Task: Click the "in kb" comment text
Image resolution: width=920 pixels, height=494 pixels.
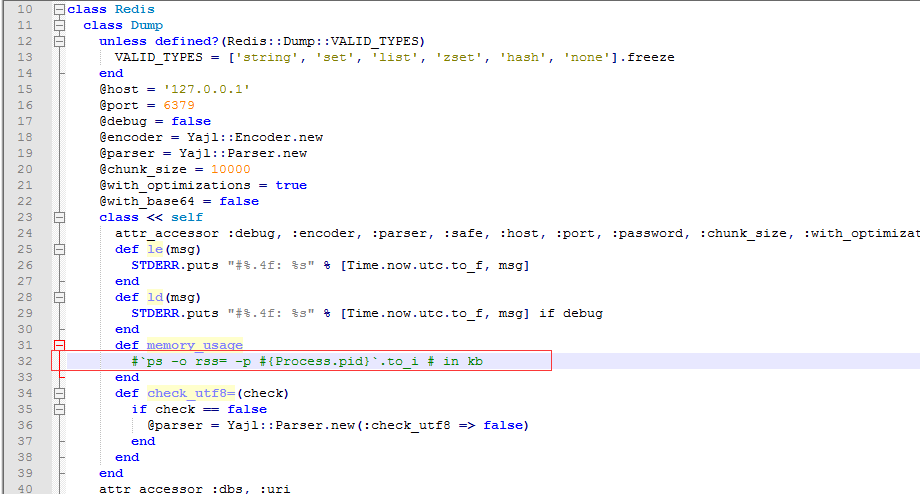Action: point(463,361)
